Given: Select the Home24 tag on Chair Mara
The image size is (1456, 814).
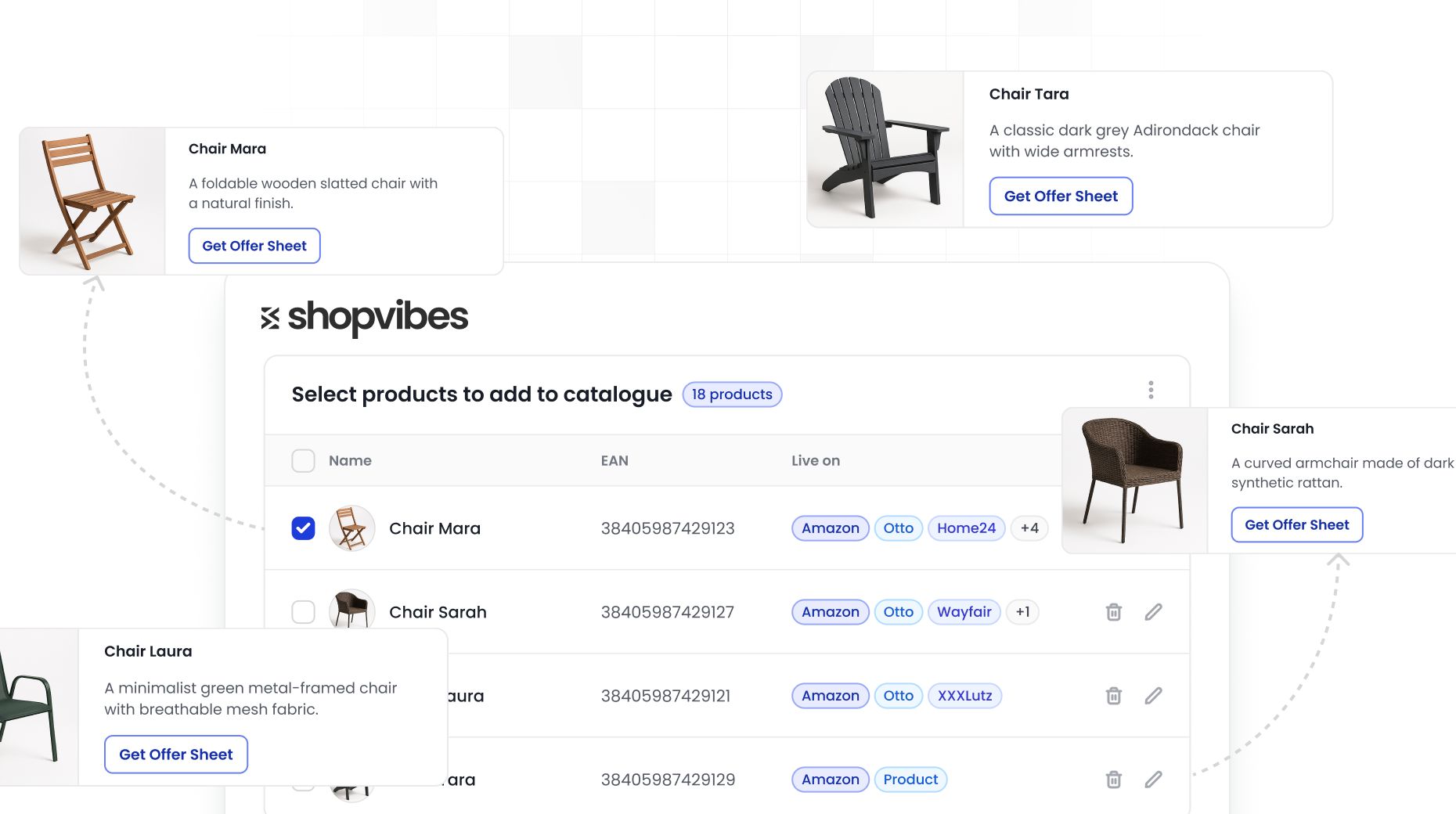Looking at the screenshot, I should point(966,528).
